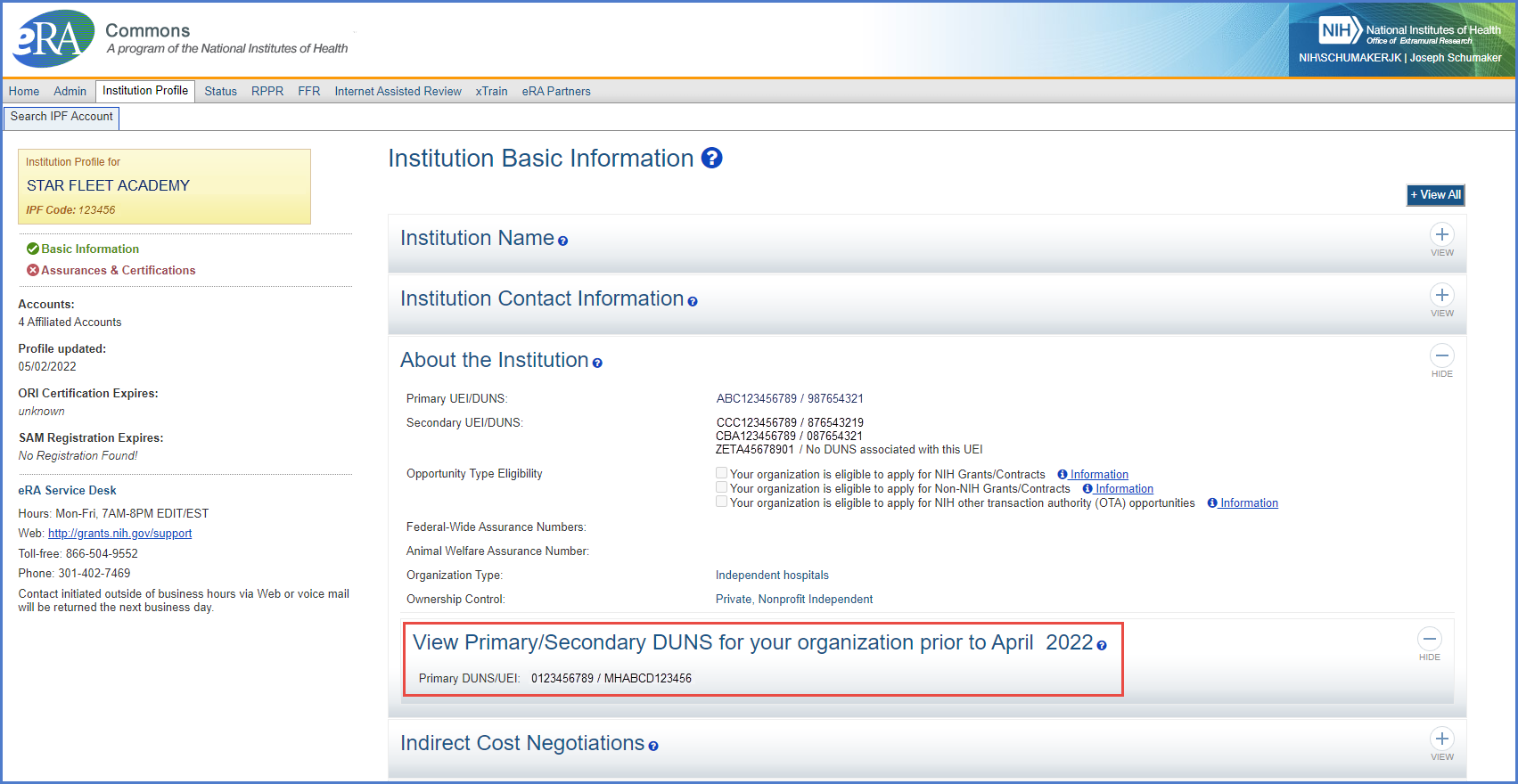This screenshot has height=784, width=1518.
Task: Click help icon beside prior DUNS heading
Action: (1102, 646)
